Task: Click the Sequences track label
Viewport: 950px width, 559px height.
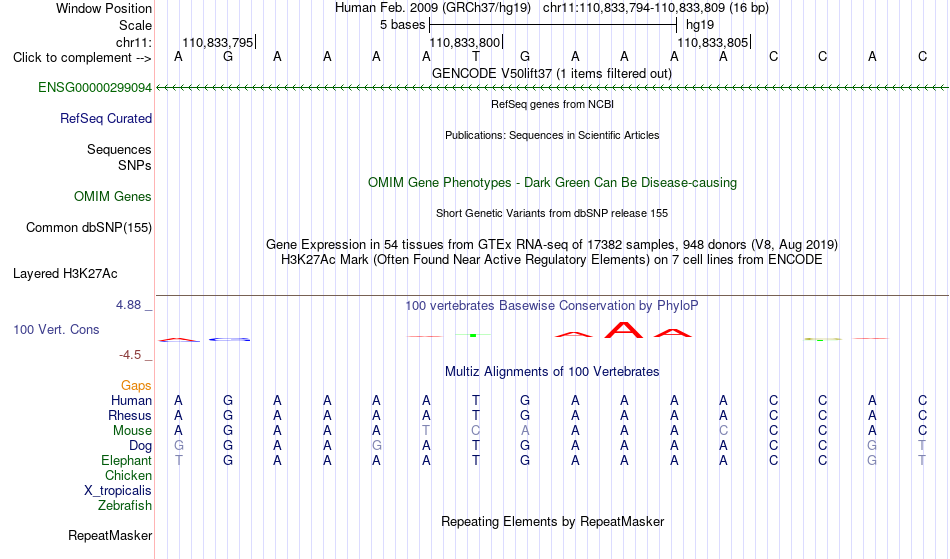Action: tap(119, 150)
